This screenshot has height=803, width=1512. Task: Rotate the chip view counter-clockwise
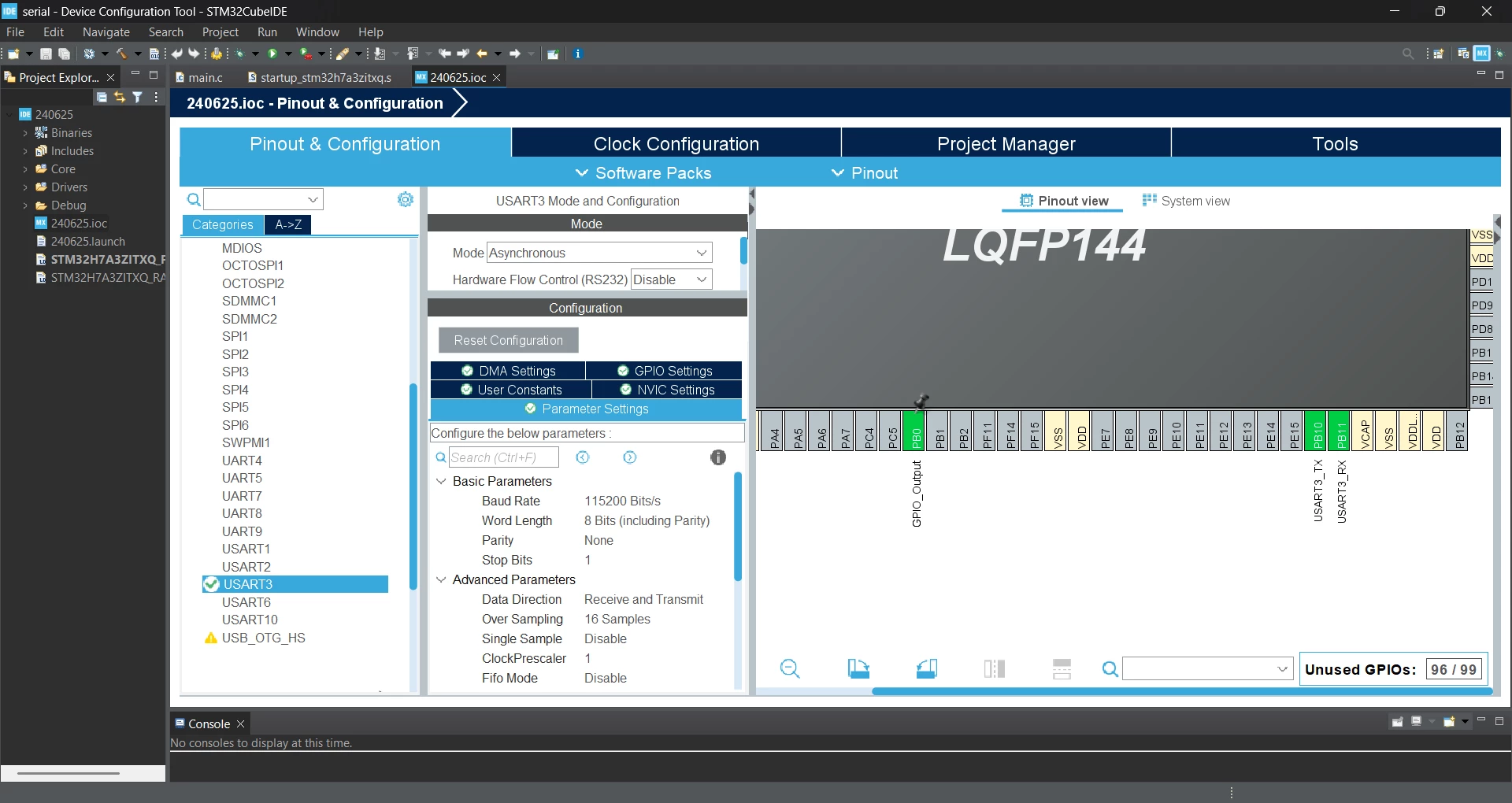[x=927, y=669]
